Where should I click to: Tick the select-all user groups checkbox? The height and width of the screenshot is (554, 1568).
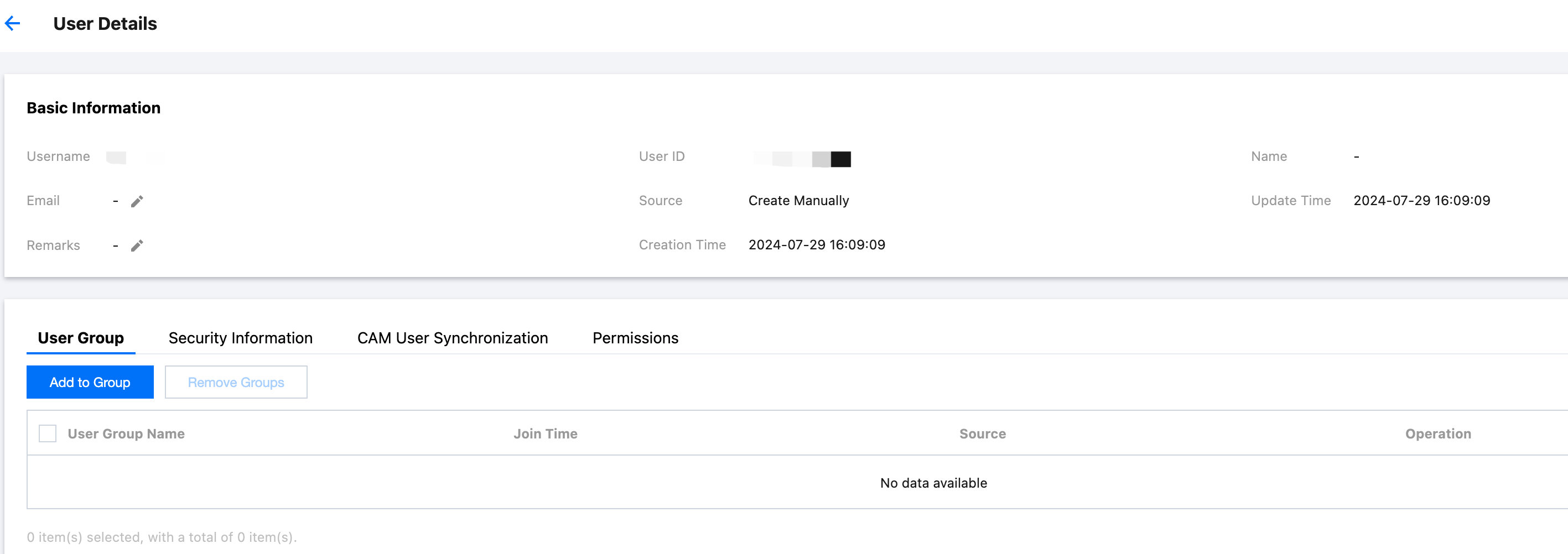48,433
